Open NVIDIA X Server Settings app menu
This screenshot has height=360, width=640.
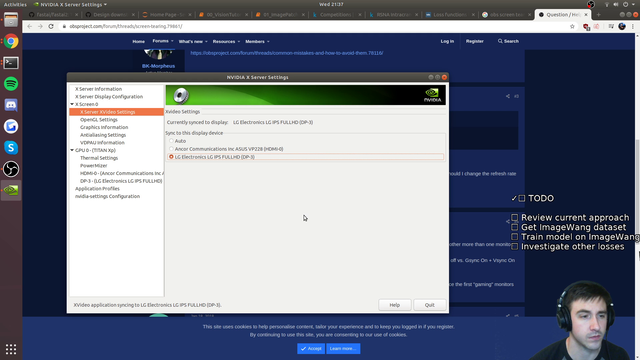(x=70, y=4)
